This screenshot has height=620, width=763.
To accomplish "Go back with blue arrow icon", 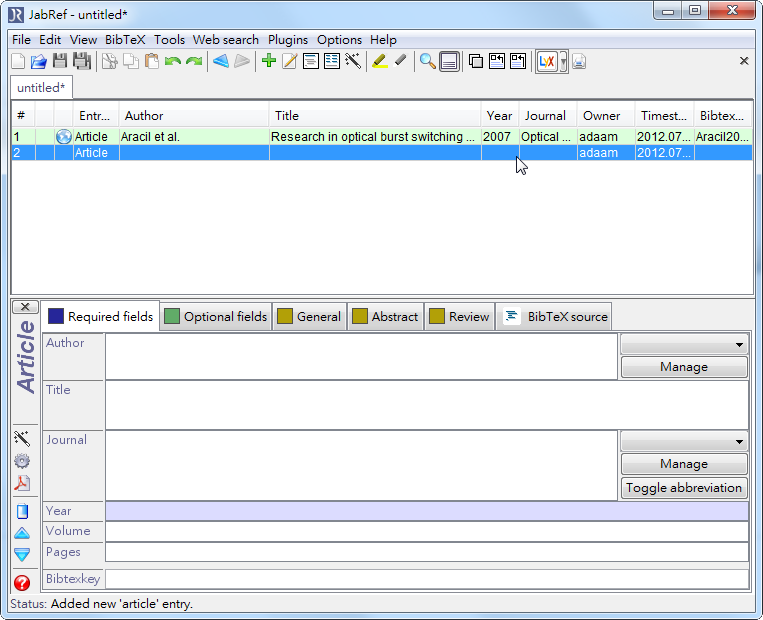I will (x=221, y=61).
